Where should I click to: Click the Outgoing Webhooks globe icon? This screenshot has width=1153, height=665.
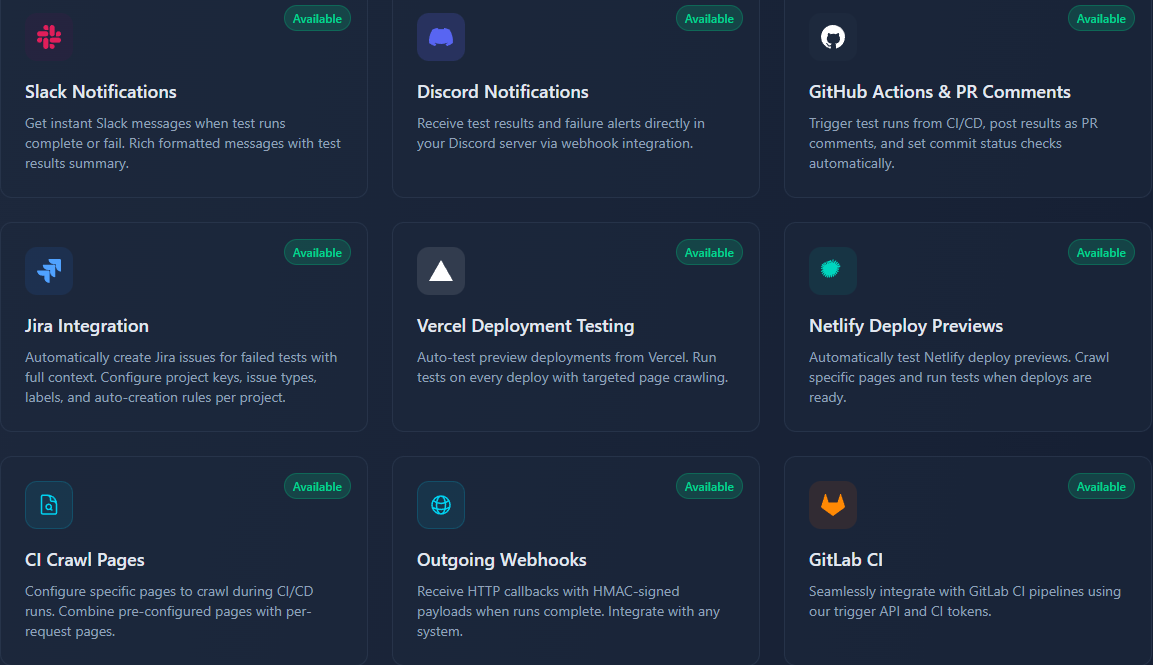441,505
